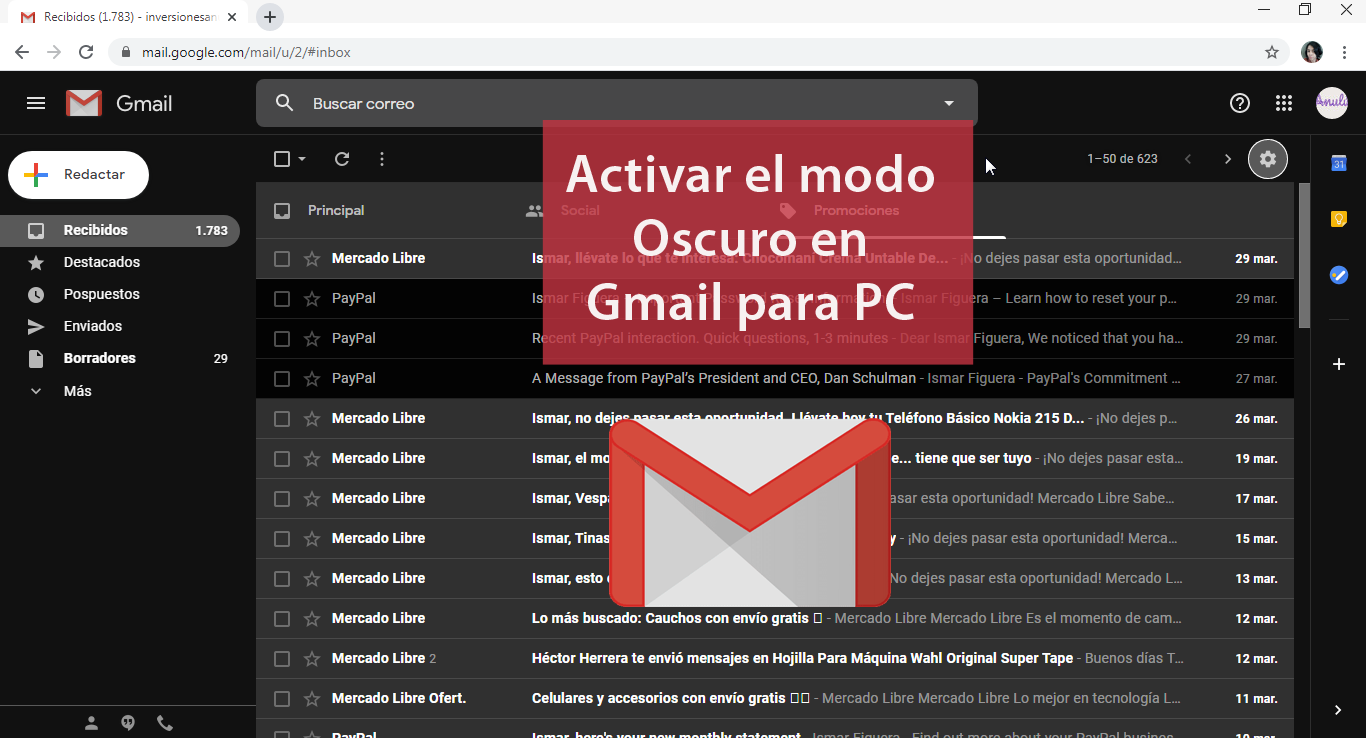Image resolution: width=1366 pixels, height=738 pixels.
Task: Reload the browser page
Action: pos(86,52)
